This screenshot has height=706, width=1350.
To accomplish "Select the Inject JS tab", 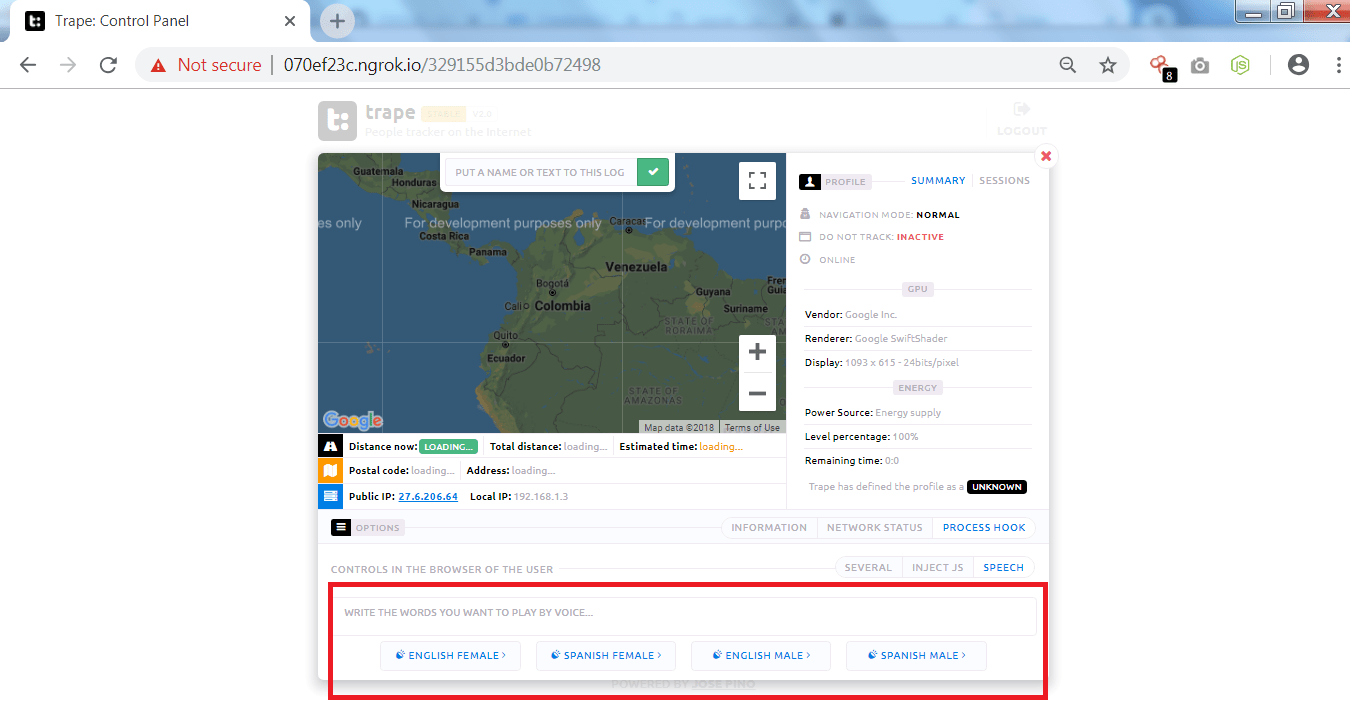I will [x=938, y=567].
